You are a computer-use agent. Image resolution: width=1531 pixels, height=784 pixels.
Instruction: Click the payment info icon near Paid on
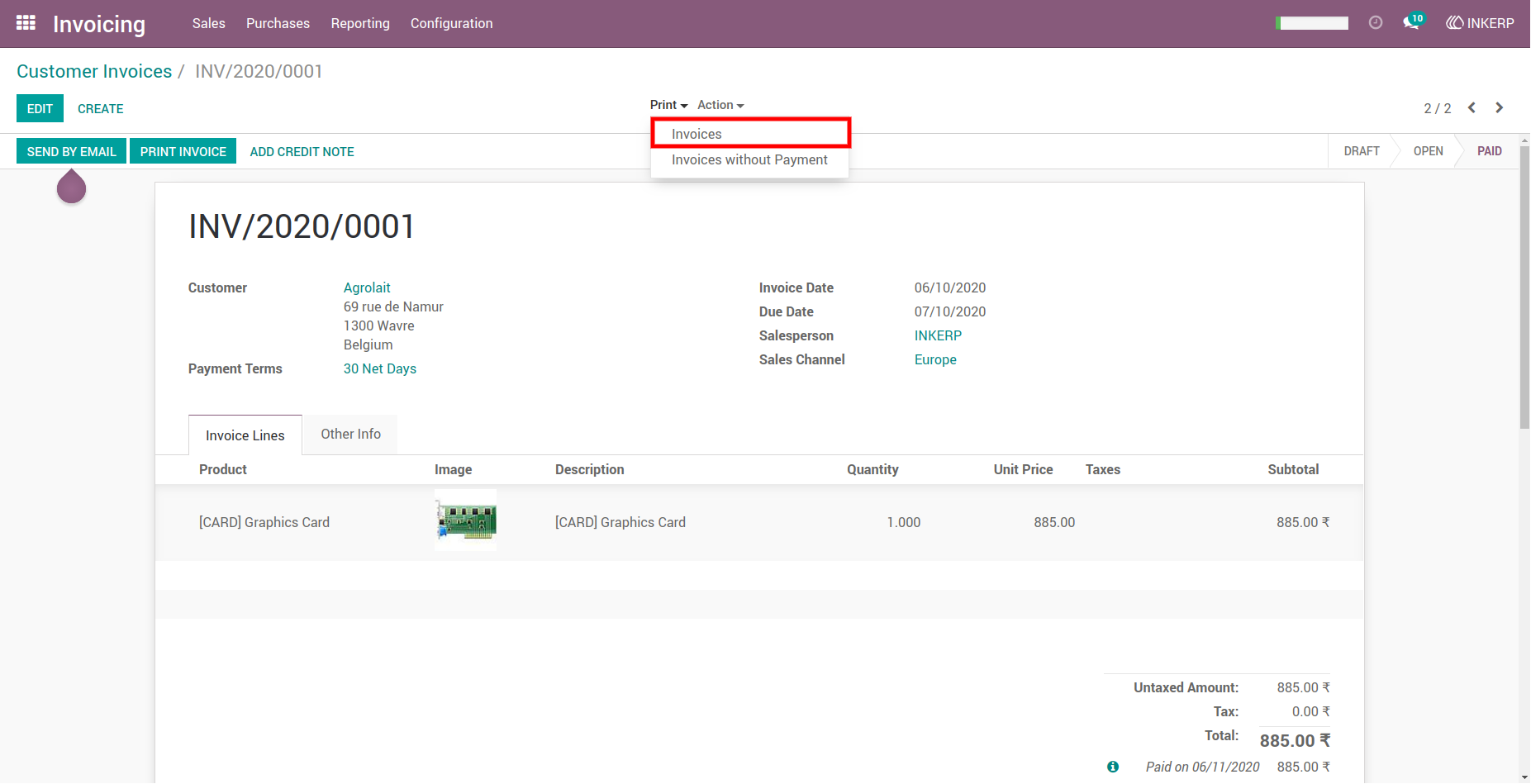[x=1113, y=767]
